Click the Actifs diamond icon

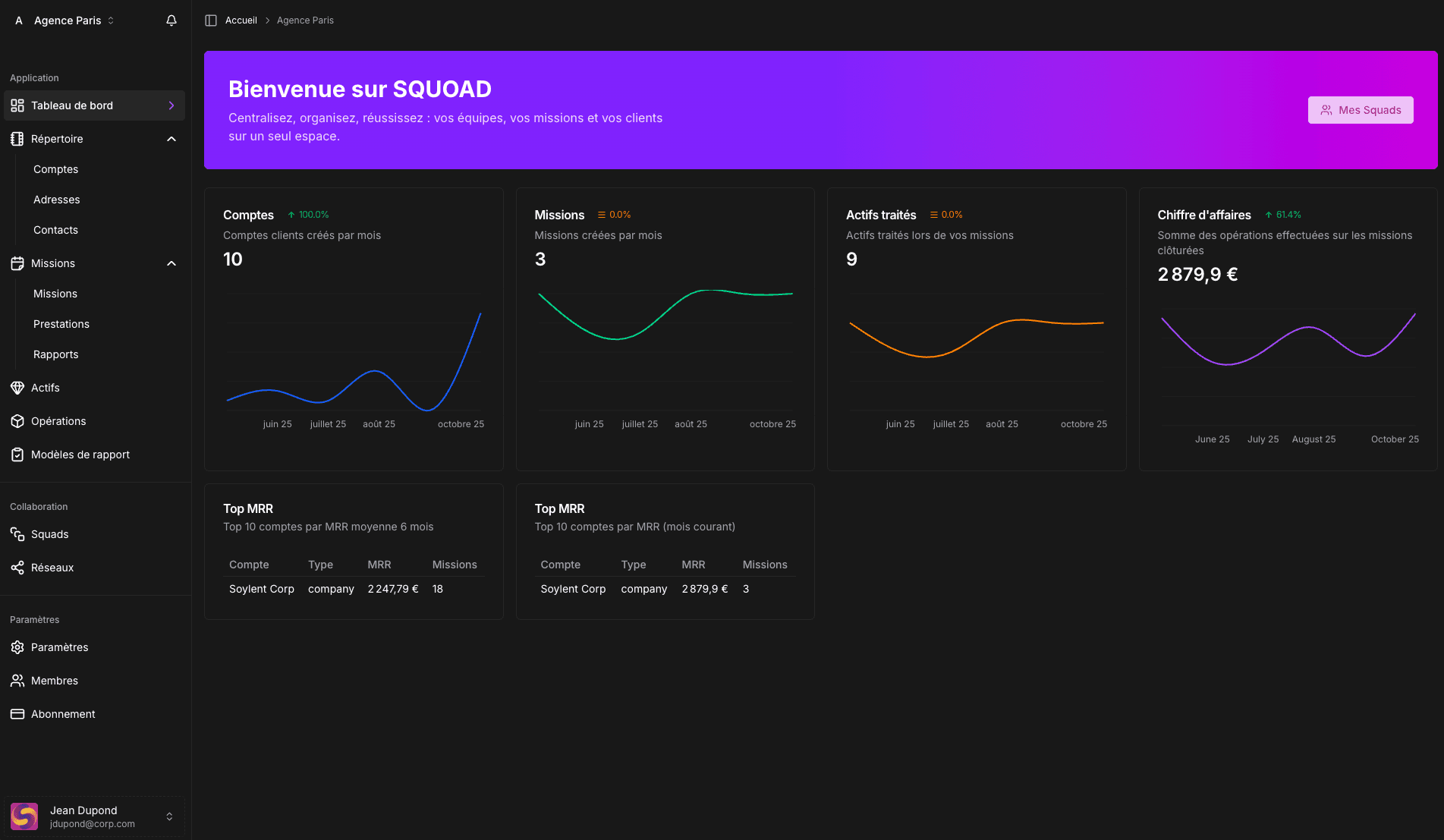click(x=17, y=388)
